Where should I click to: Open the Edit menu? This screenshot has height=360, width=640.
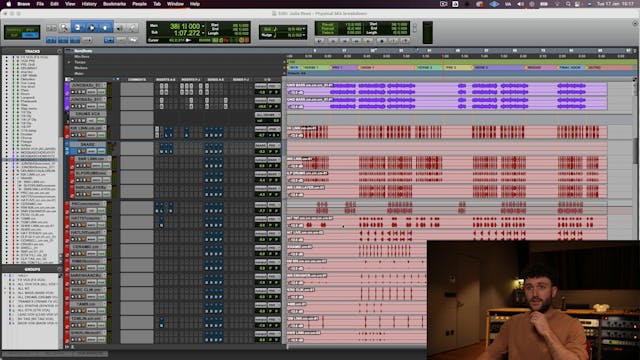pos(54,4)
